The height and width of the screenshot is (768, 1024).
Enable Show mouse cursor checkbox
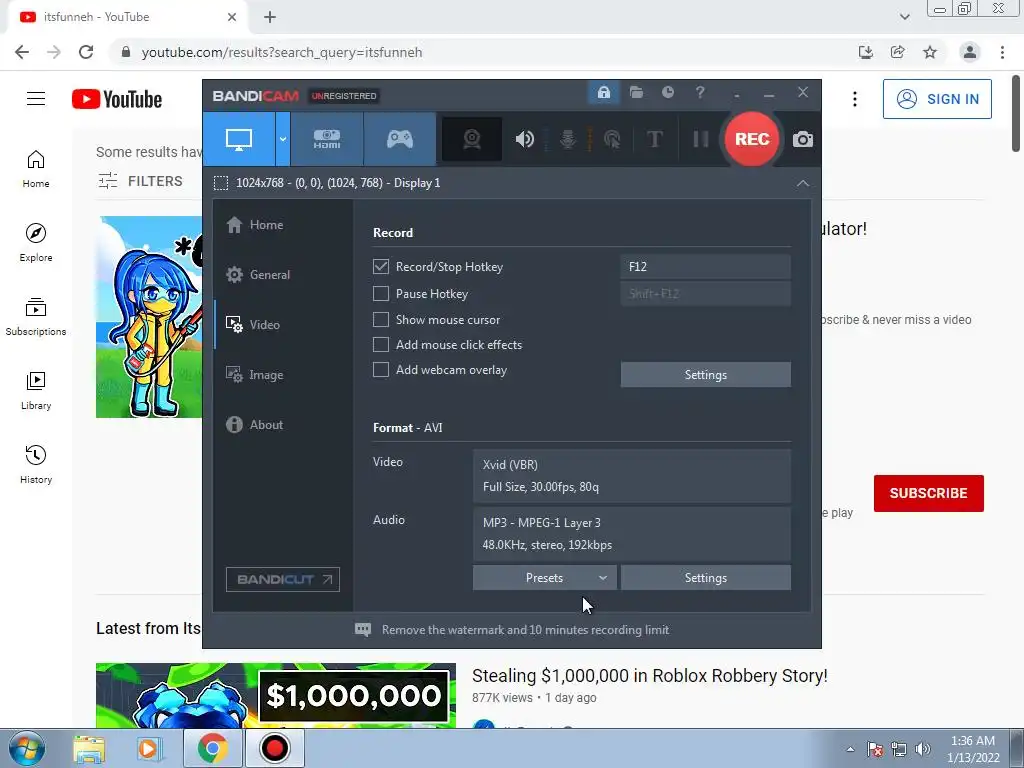pos(381,319)
